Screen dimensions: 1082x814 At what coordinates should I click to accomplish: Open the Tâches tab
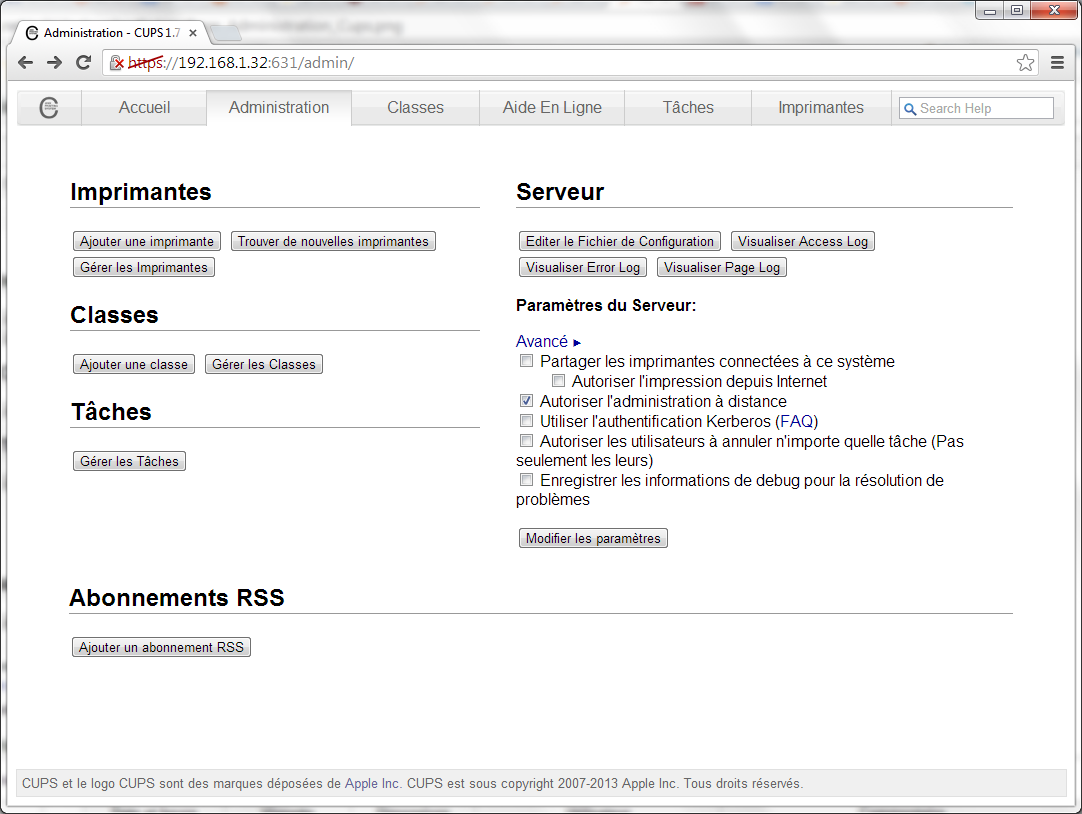pos(688,108)
